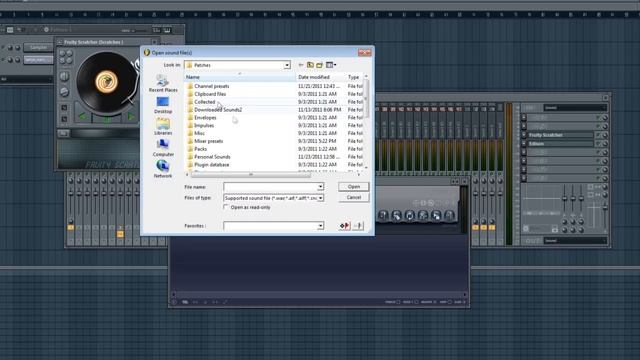Select the Impulses folder
This screenshot has height=360, width=640.
point(204,125)
